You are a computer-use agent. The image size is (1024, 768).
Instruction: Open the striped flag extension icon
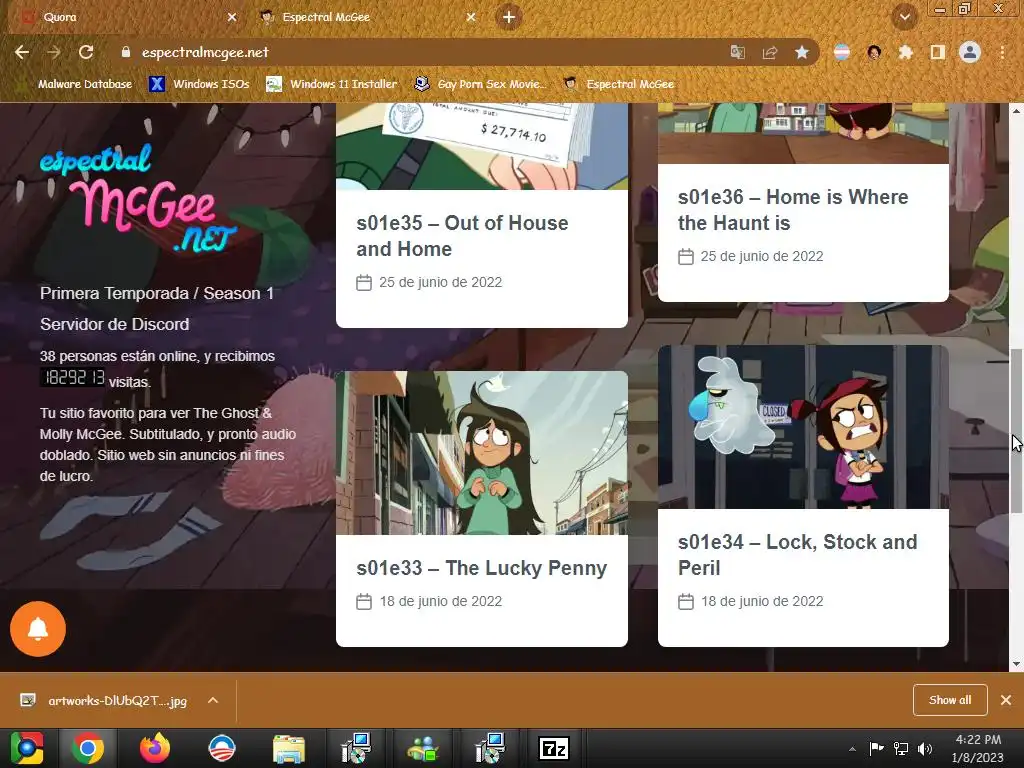coord(842,52)
